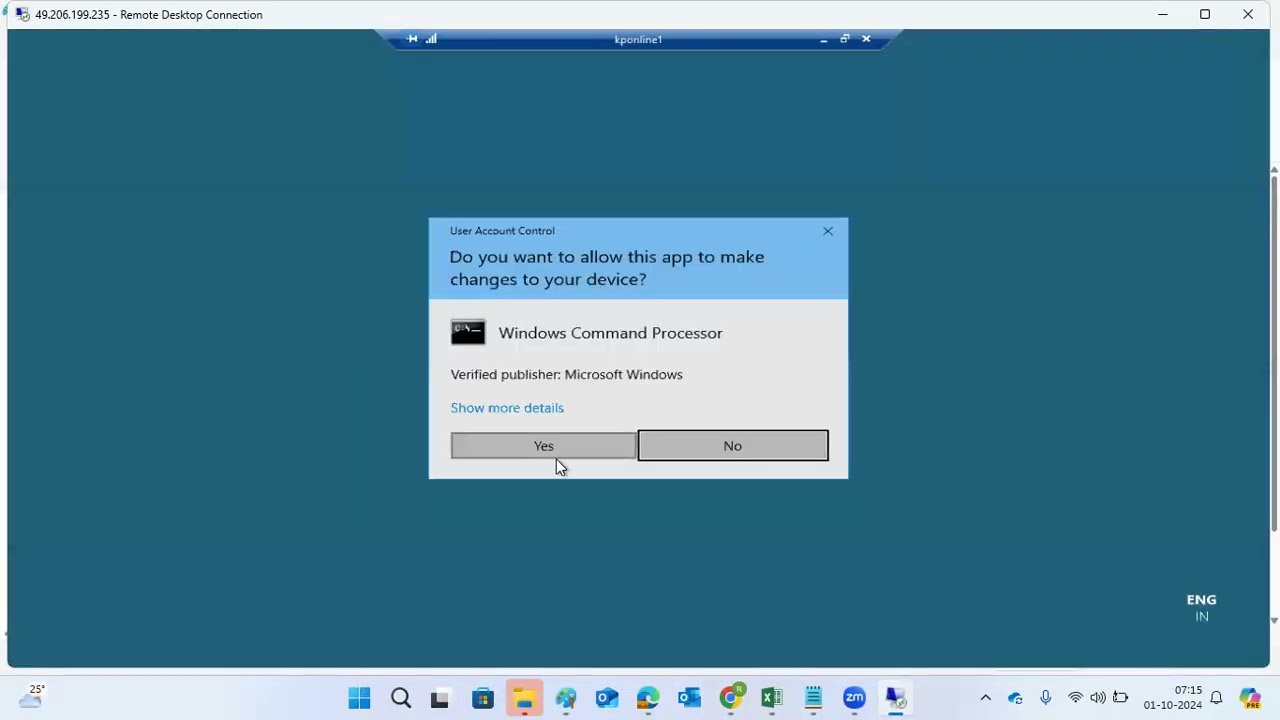Check connection signal strength on connection bar
Viewport: 1280px width, 720px height.
tap(431, 39)
